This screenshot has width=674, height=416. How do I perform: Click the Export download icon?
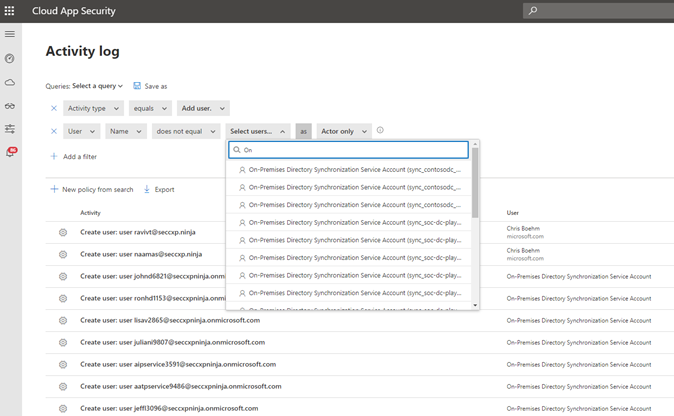pyautogui.click(x=147, y=189)
